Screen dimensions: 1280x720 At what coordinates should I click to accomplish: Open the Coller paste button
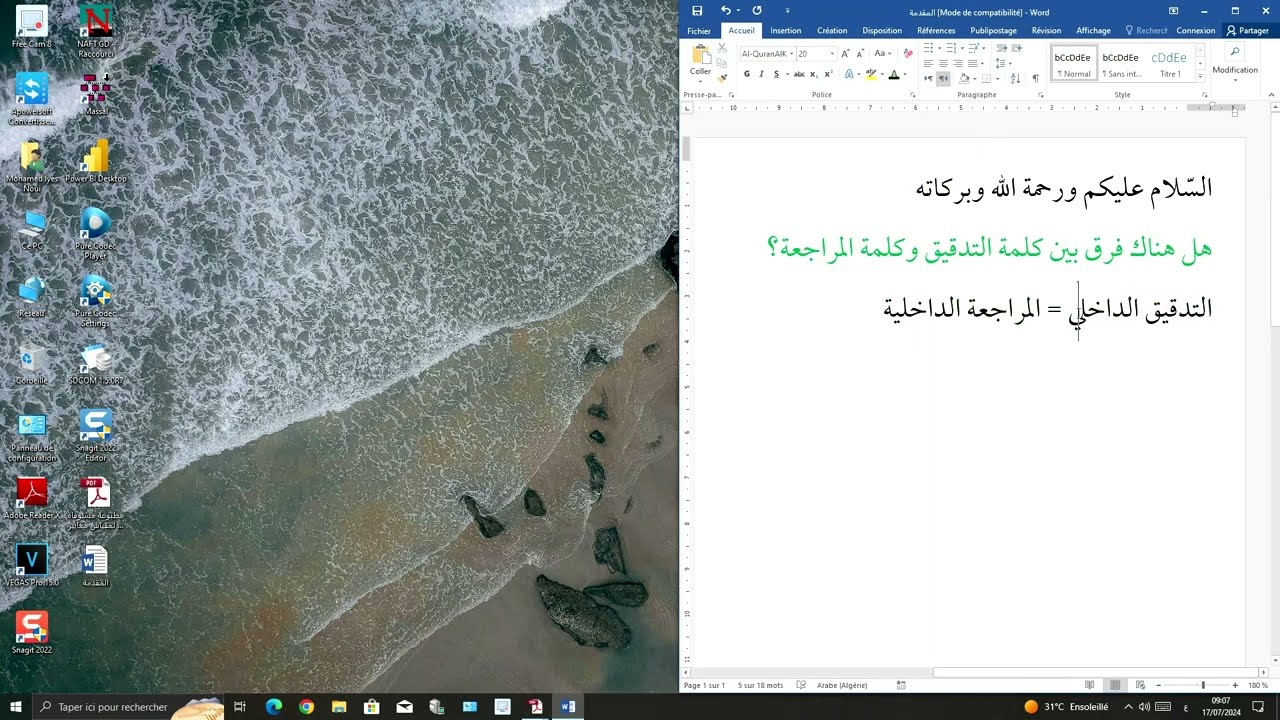click(700, 60)
